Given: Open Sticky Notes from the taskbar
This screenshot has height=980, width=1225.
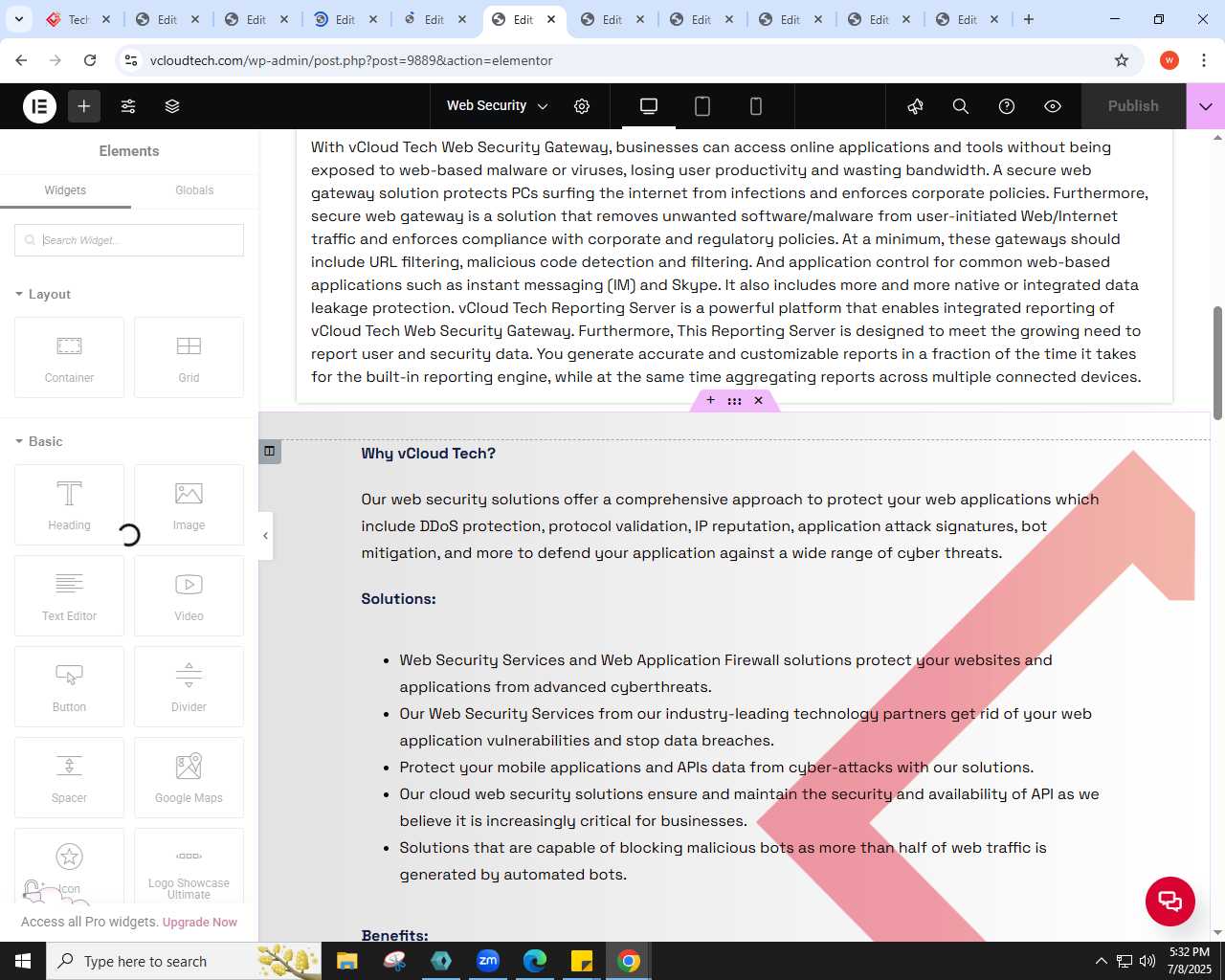Looking at the screenshot, I should [x=582, y=961].
